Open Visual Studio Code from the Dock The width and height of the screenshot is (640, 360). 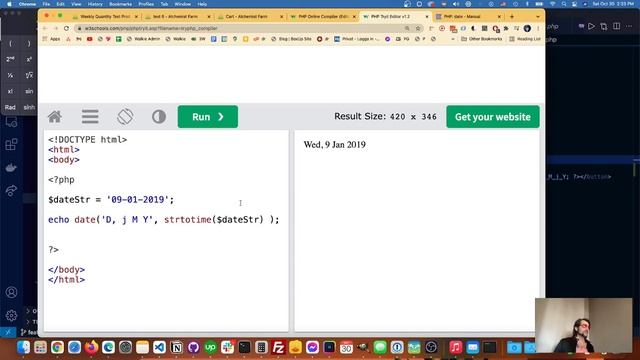[x=159, y=347]
